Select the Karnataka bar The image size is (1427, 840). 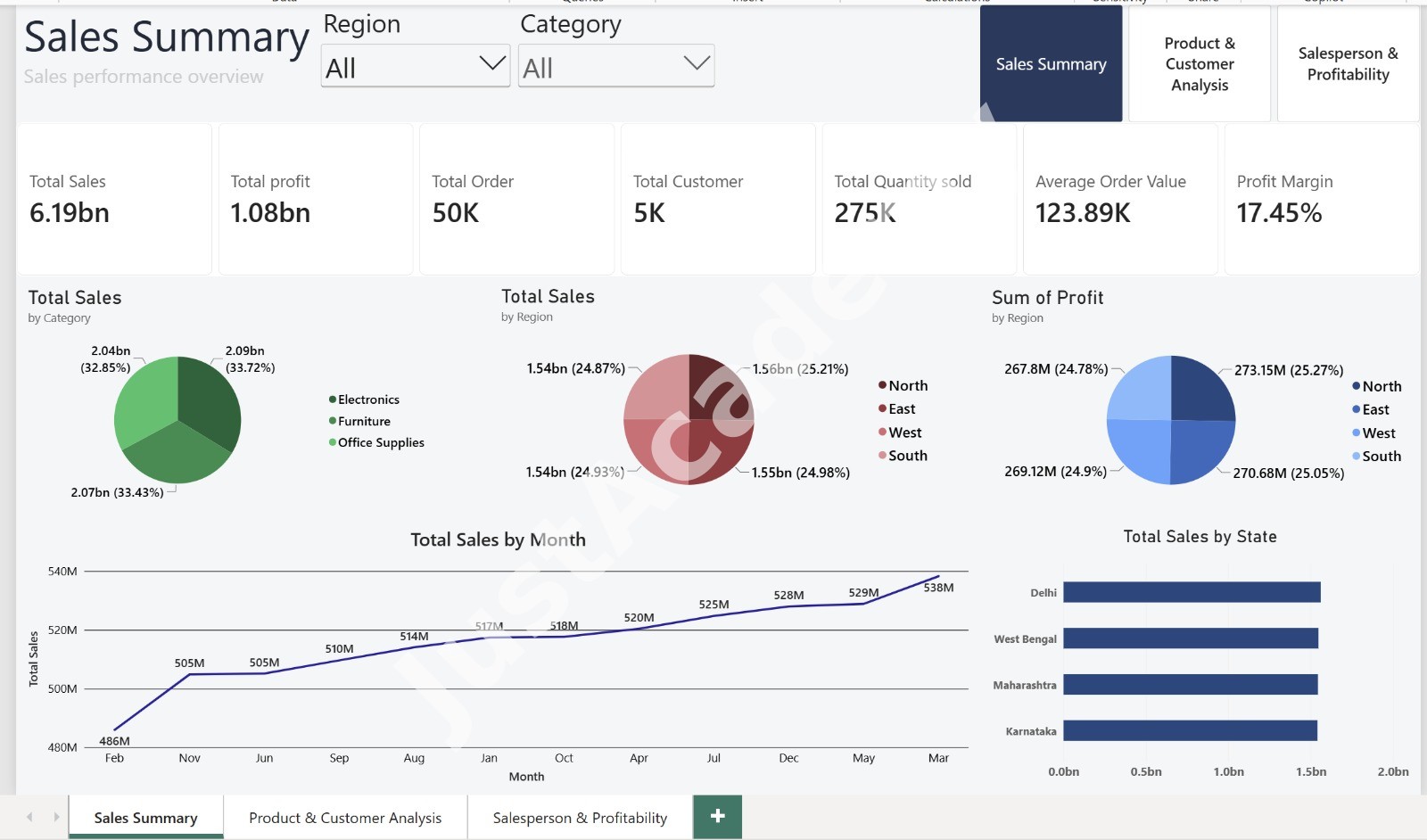point(1191,730)
